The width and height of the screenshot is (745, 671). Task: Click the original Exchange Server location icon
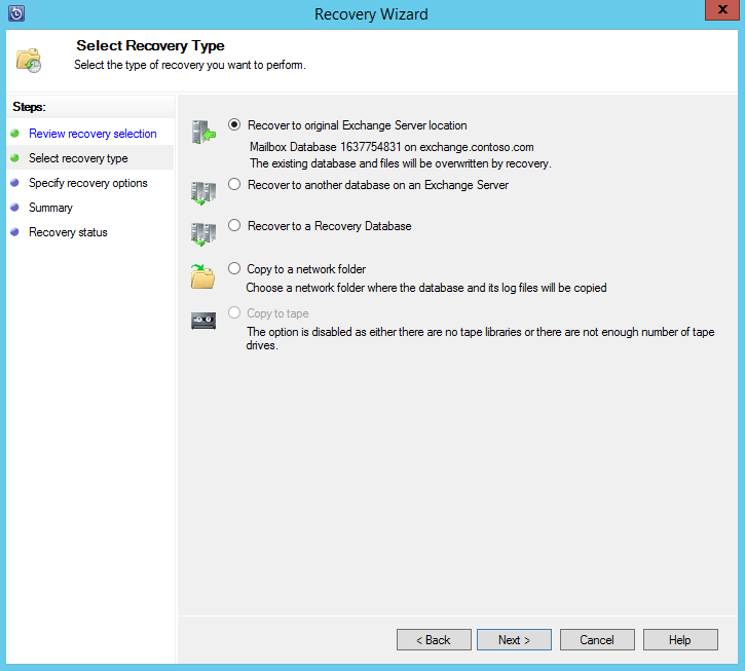(x=203, y=132)
